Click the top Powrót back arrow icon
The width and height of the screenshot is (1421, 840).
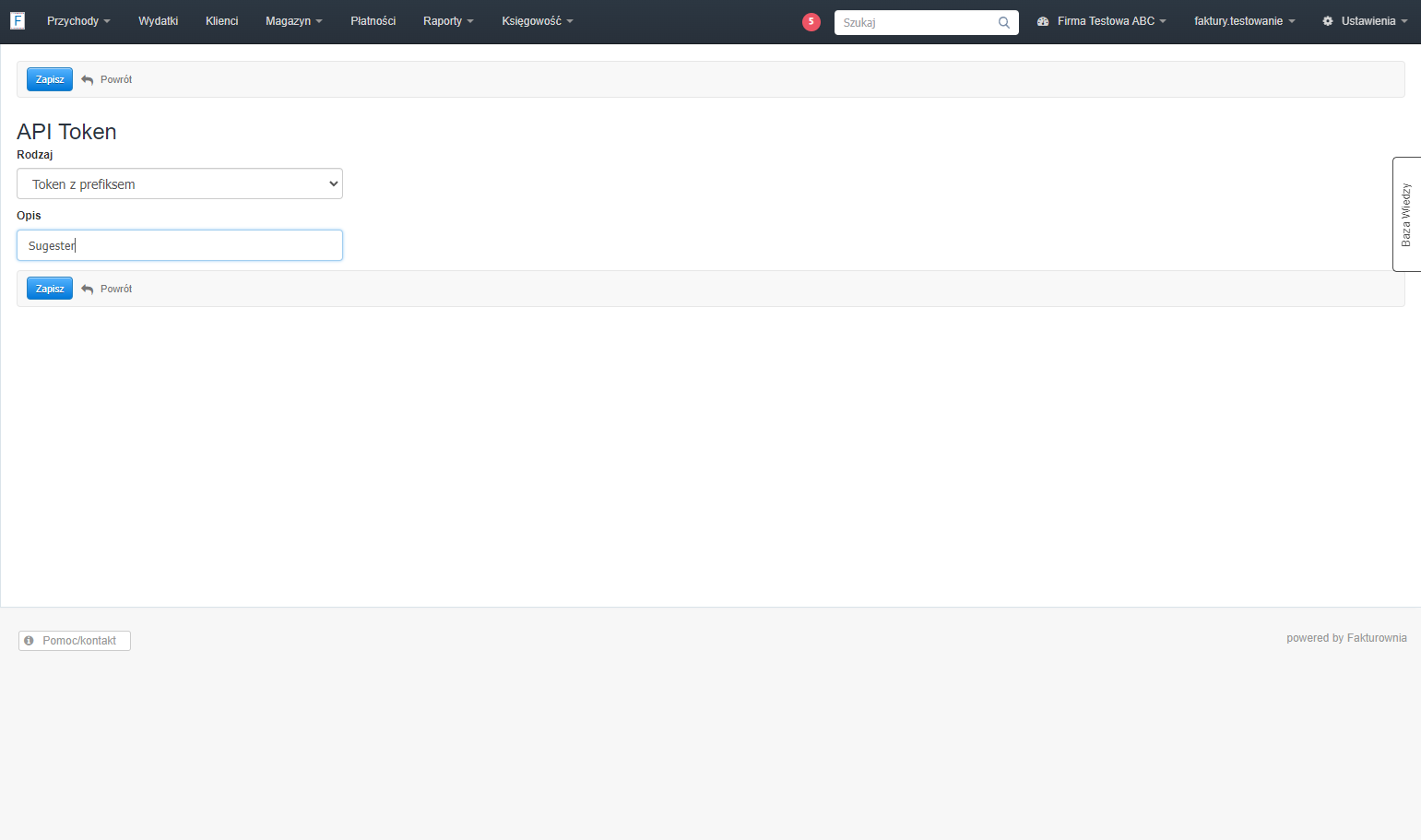click(88, 80)
